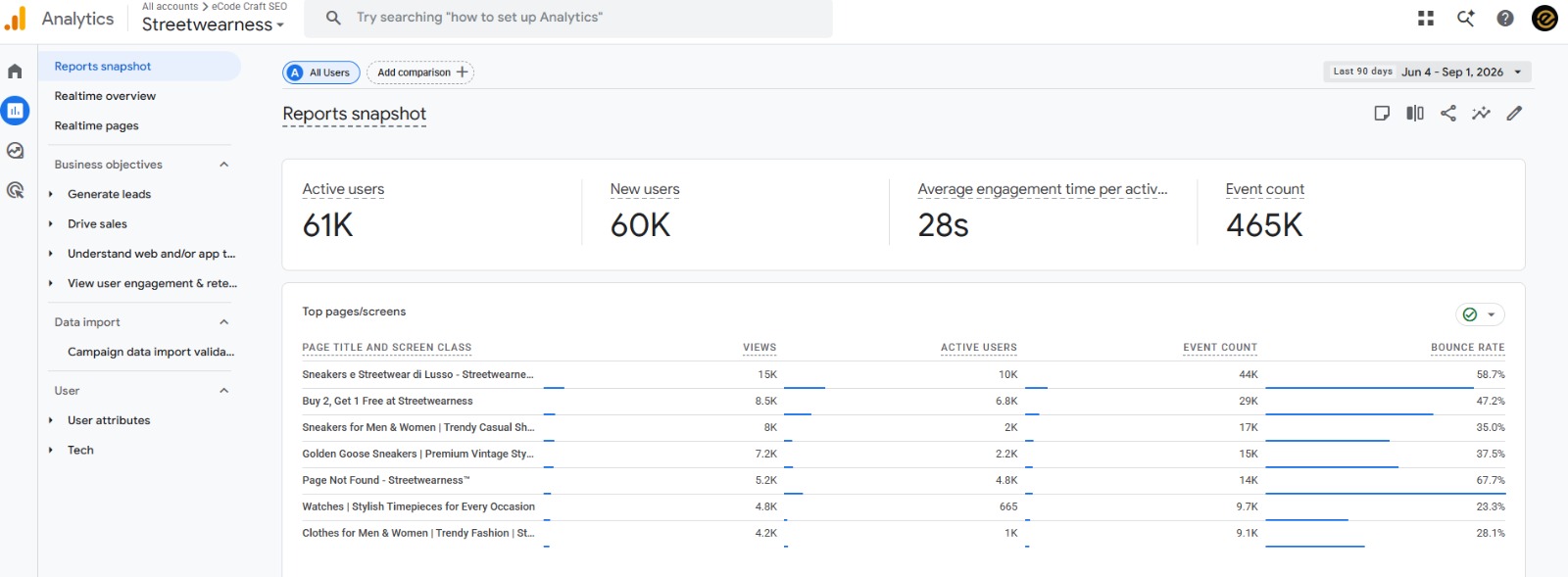Open the date range Jun 4 - Sep 1 dropdown
This screenshot has height=577, width=1568.
tap(1427, 72)
